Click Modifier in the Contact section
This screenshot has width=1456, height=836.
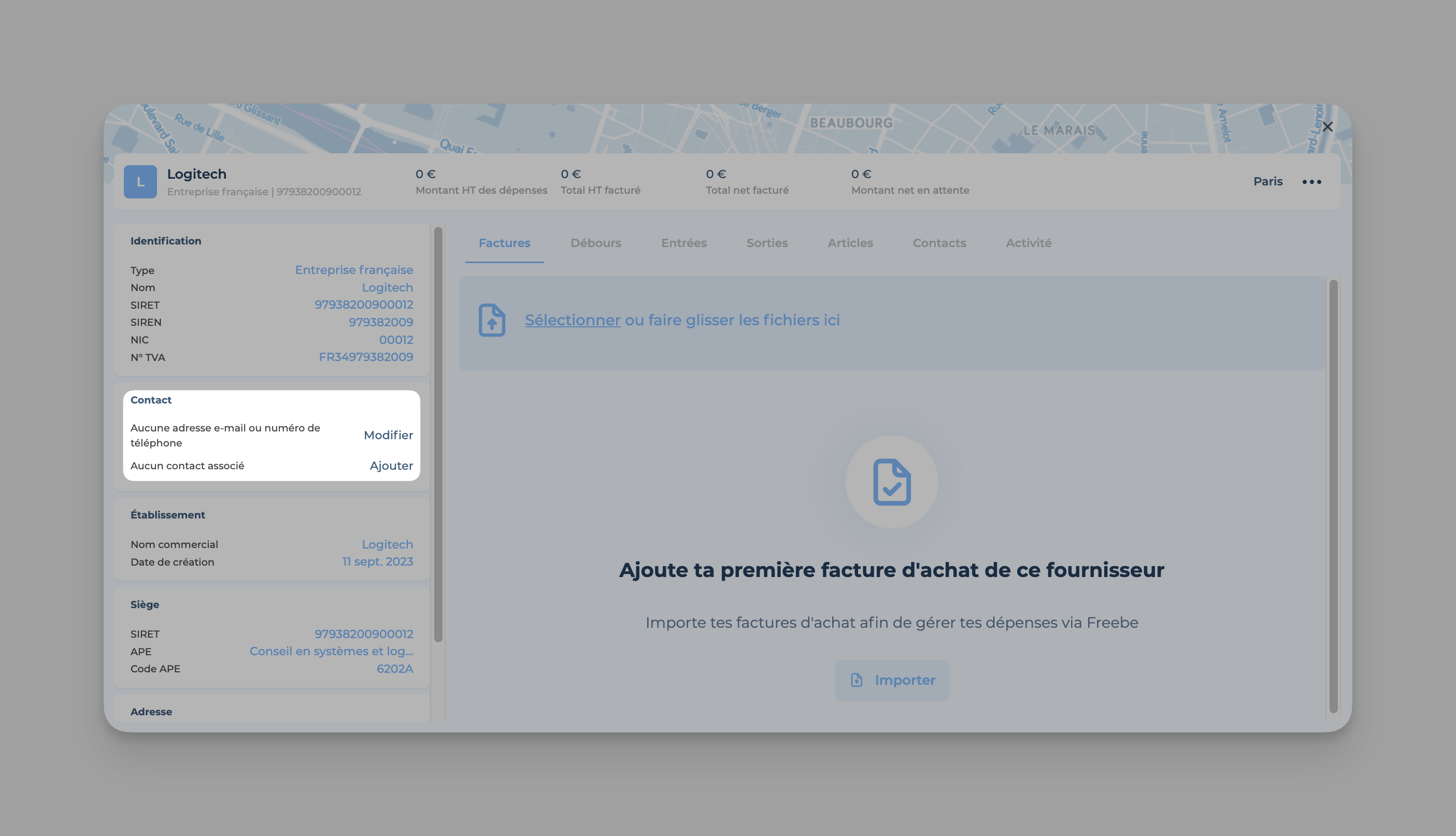tap(388, 435)
